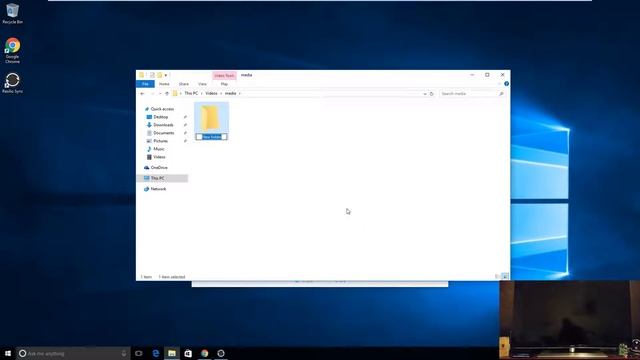The image size is (640, 360).
Task: Switch to large icons view in status bar
Action: 505,276
